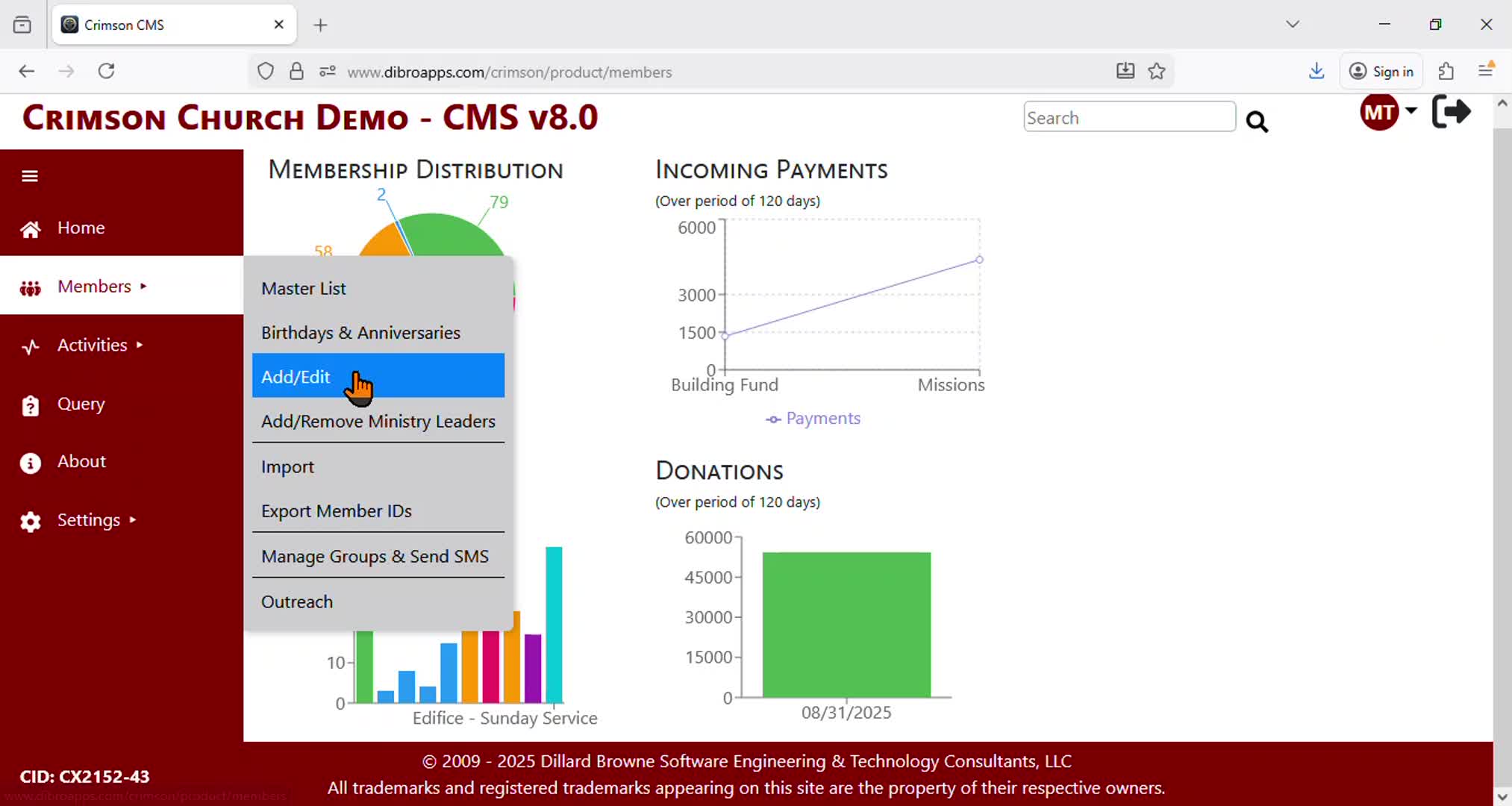Click the magnifier search icon
The height and width of the screenshot is (806, 1512).
(x=1257, y=122)
